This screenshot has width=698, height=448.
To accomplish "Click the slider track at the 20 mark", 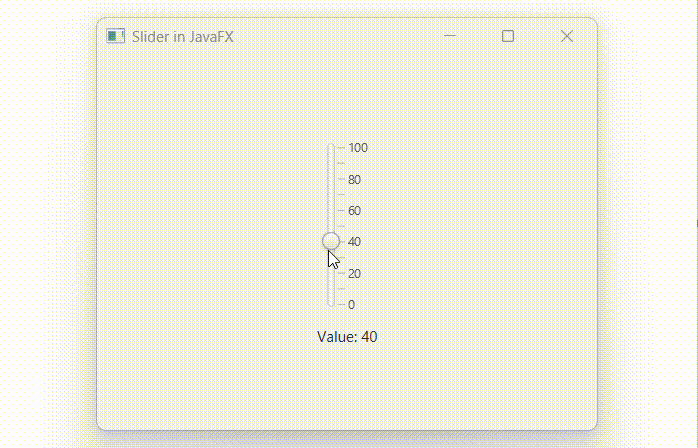I will [x=331, y=273].
